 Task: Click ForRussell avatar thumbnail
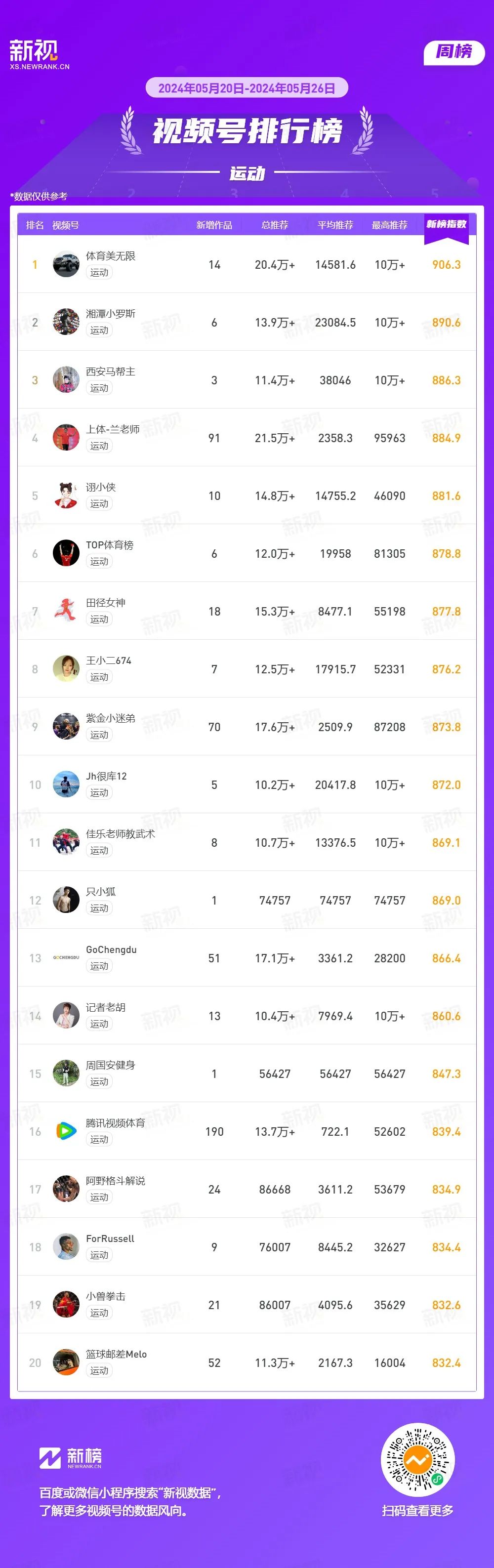(x=66, y=1247)
